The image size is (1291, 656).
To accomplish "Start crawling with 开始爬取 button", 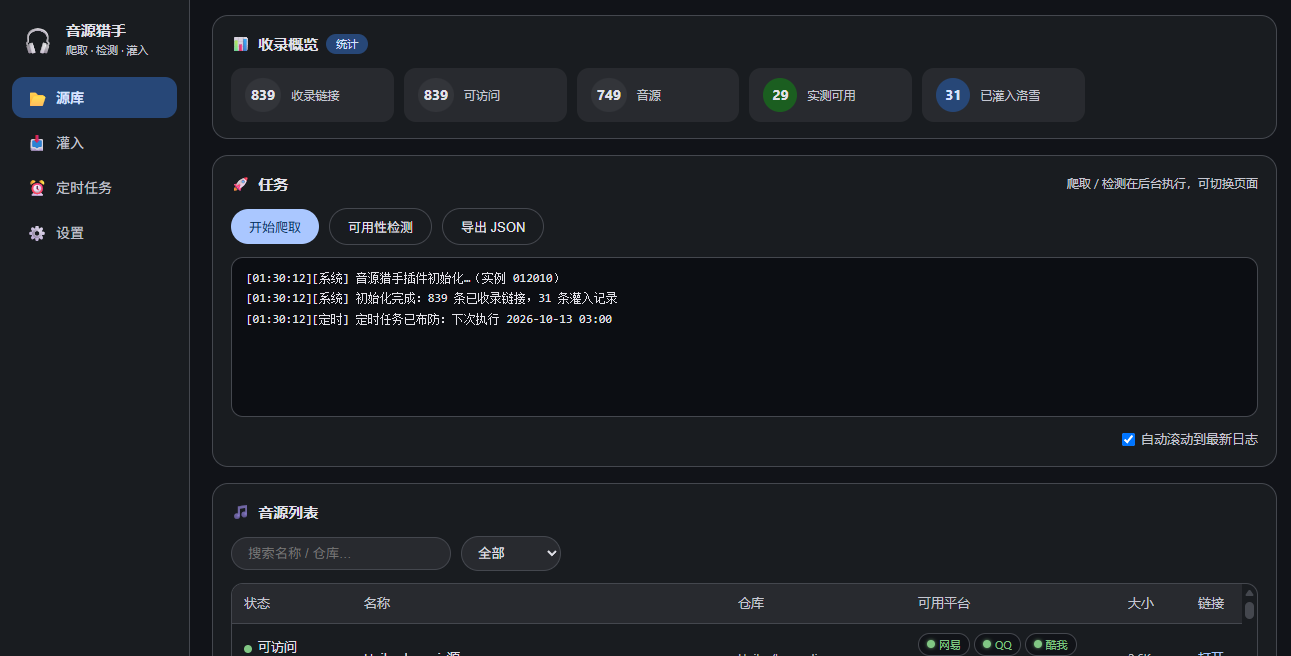I will point(275,227).
